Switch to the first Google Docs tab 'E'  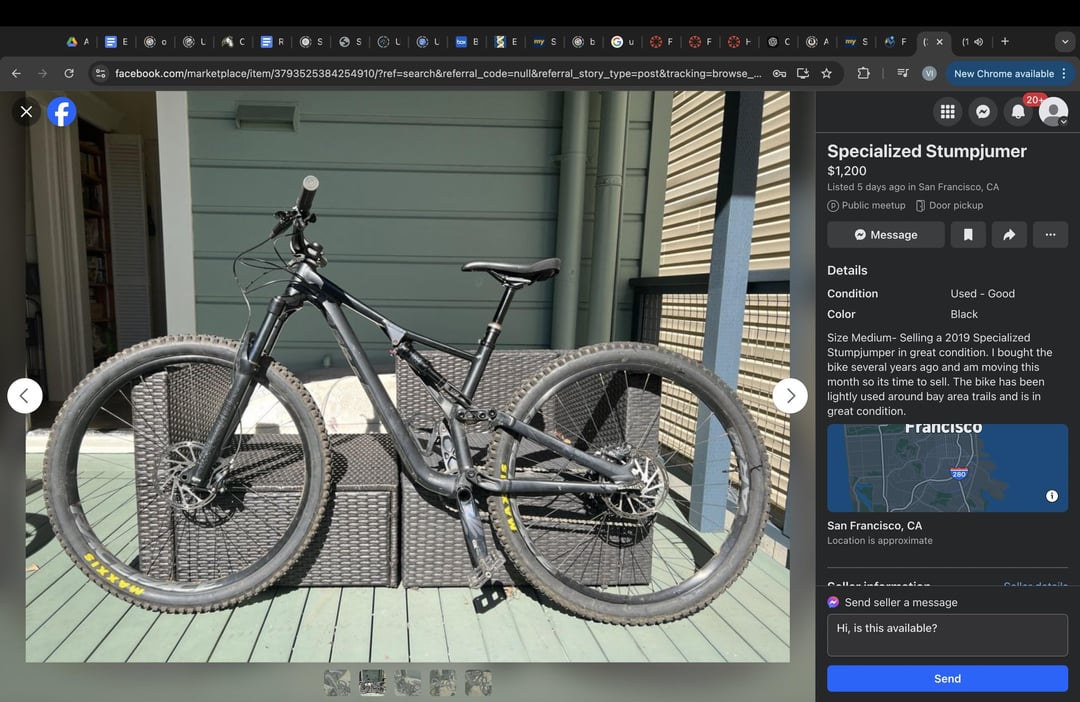click(x=116, y=42)
